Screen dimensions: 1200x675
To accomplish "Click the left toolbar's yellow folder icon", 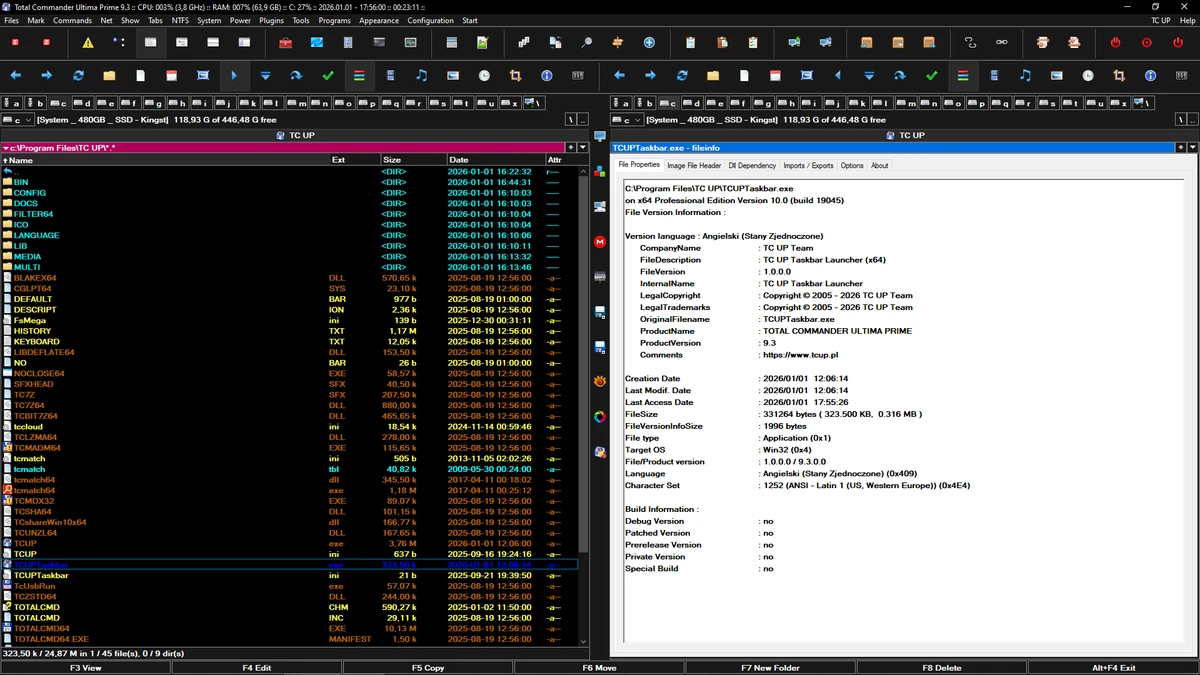I will click(x=109, y=76).
